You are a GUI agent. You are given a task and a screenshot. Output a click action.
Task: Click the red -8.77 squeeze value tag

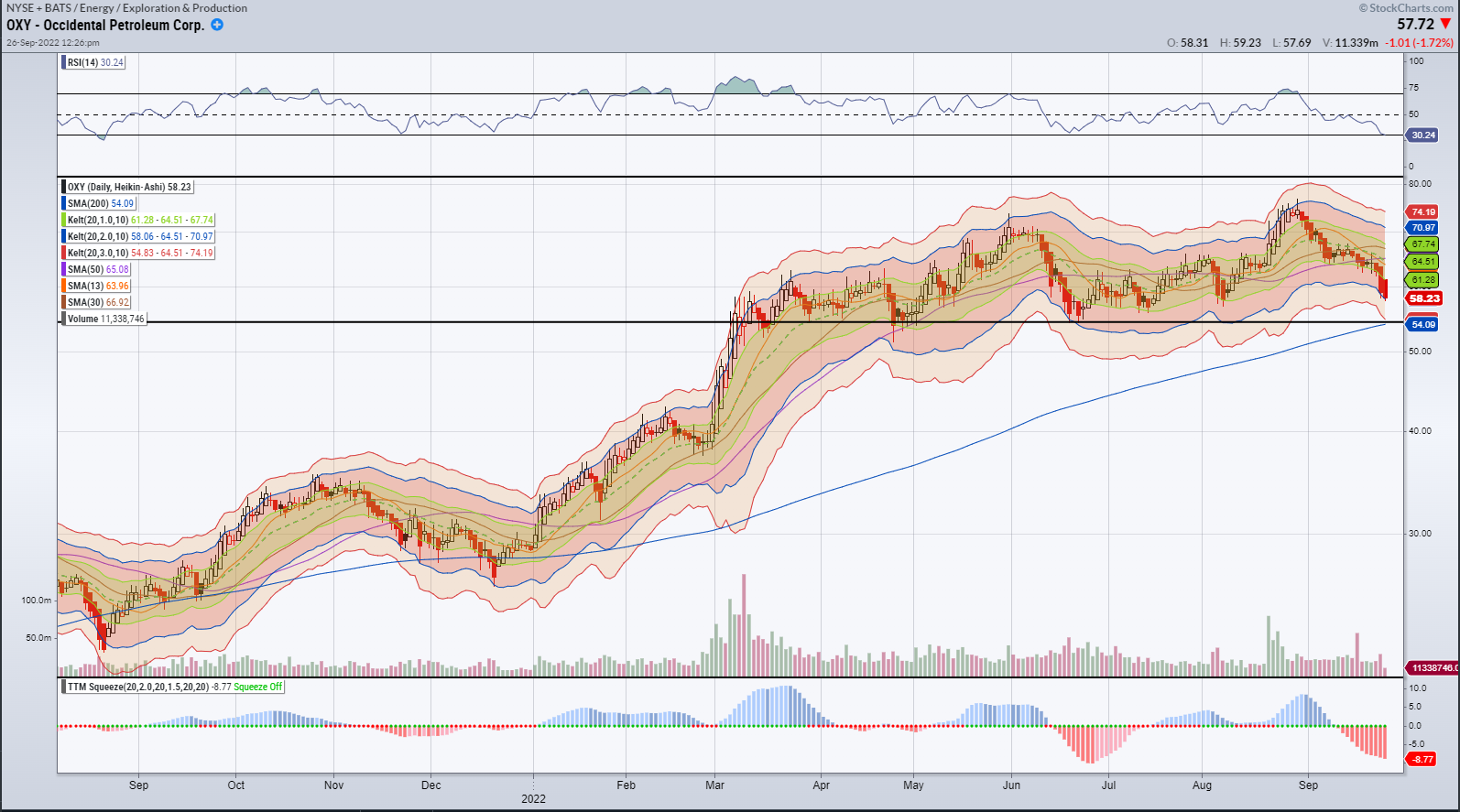click(x=1422, y=759)
